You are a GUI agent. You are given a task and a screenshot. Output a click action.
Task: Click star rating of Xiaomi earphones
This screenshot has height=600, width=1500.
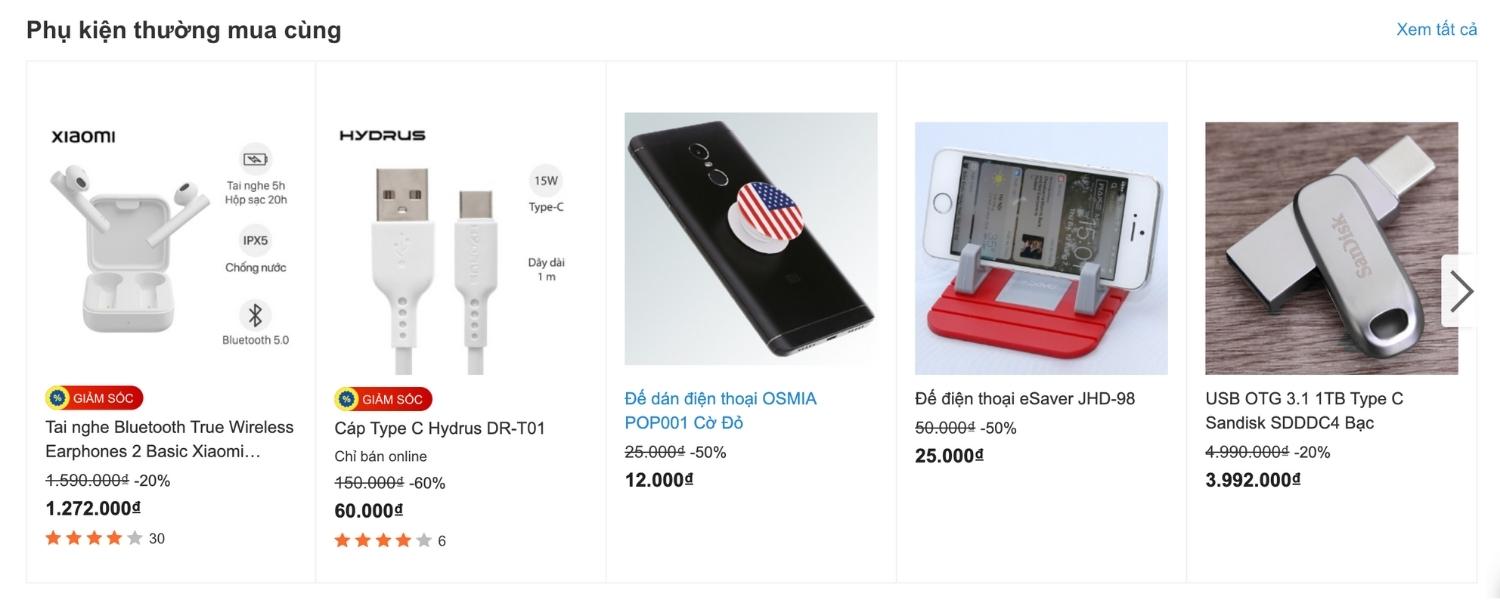click(x=94, y=538)
